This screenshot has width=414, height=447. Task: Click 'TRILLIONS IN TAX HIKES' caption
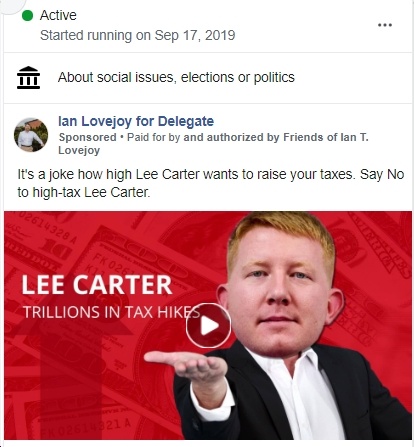111,312
